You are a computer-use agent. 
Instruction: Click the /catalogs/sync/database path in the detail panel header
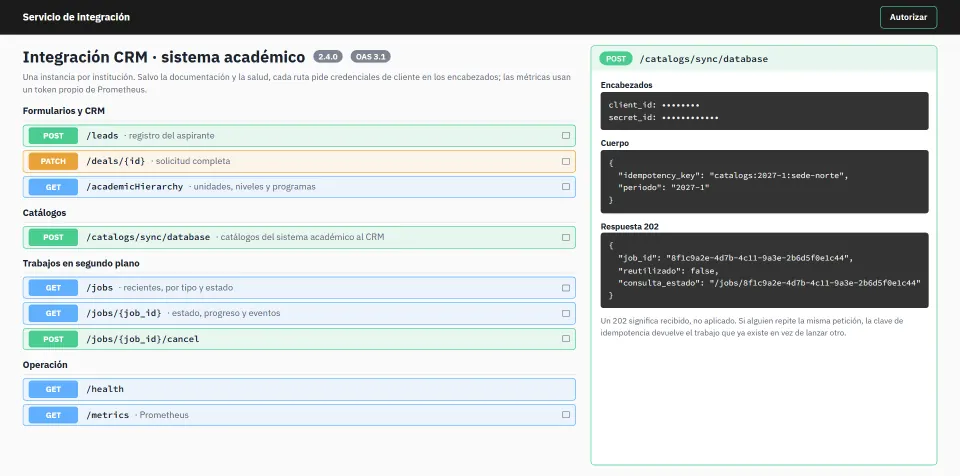(x=703, y=59)
